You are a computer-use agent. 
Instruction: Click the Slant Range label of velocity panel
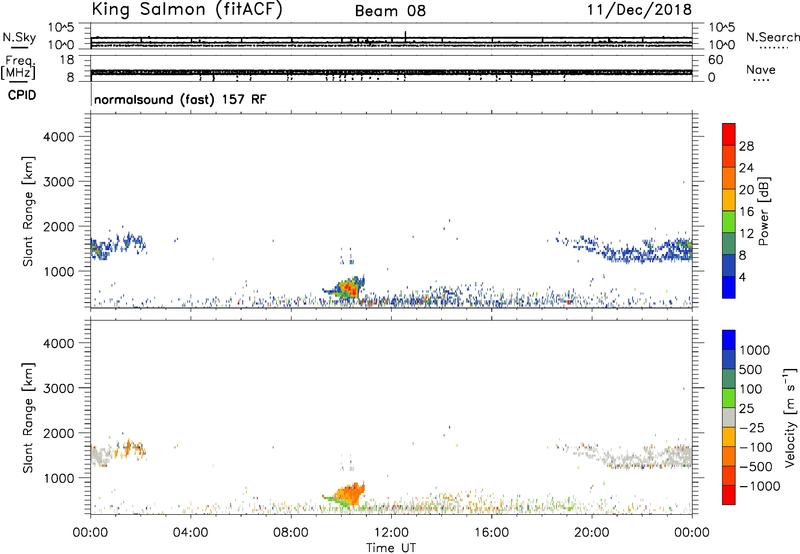click(x=28, y=417)
